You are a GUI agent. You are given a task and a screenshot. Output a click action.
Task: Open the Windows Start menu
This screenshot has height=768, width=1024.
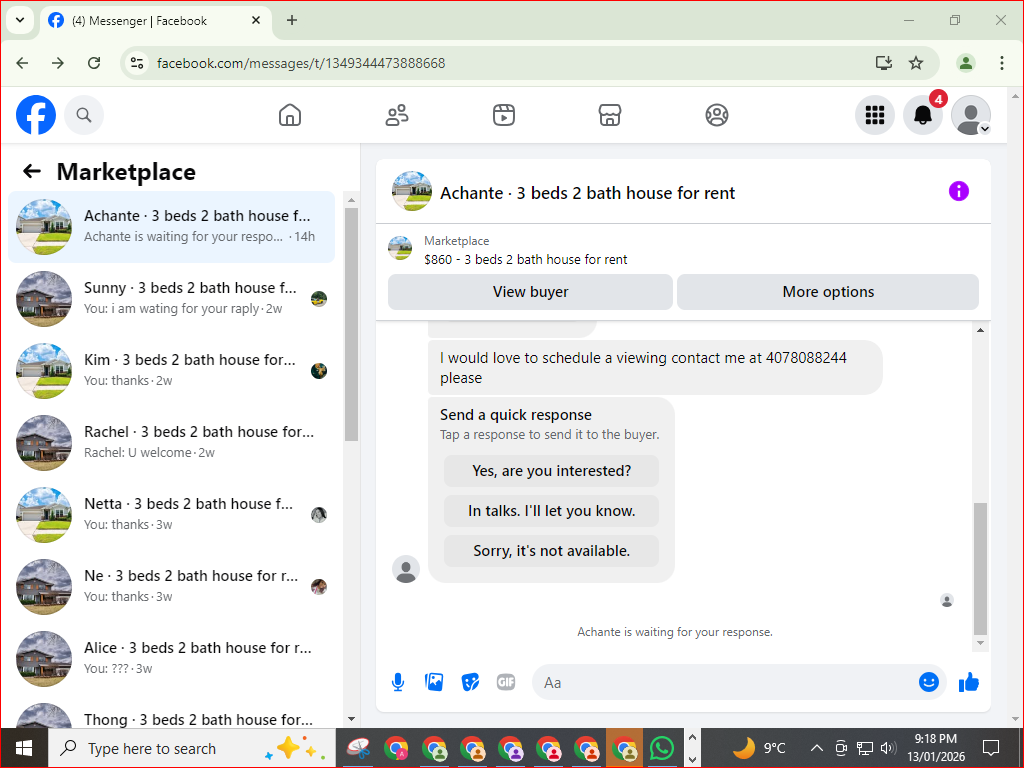pos(24,748)
